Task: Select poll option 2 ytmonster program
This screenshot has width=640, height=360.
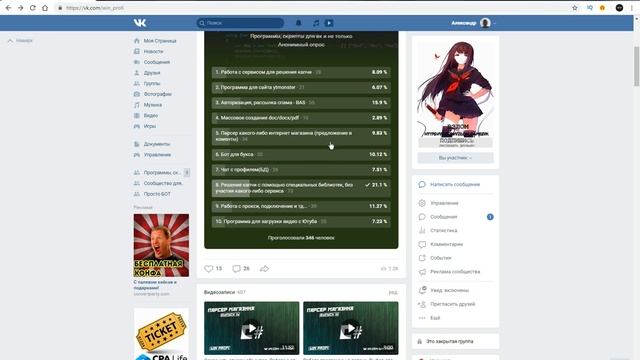Action: 301,87
